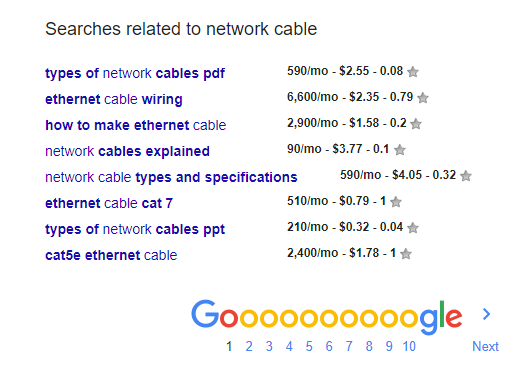Image resolution: width=522 pixels, height=366 pixels.
Task: Open 'how to make ethernet cable' search
Action: [x=136, y=125]
